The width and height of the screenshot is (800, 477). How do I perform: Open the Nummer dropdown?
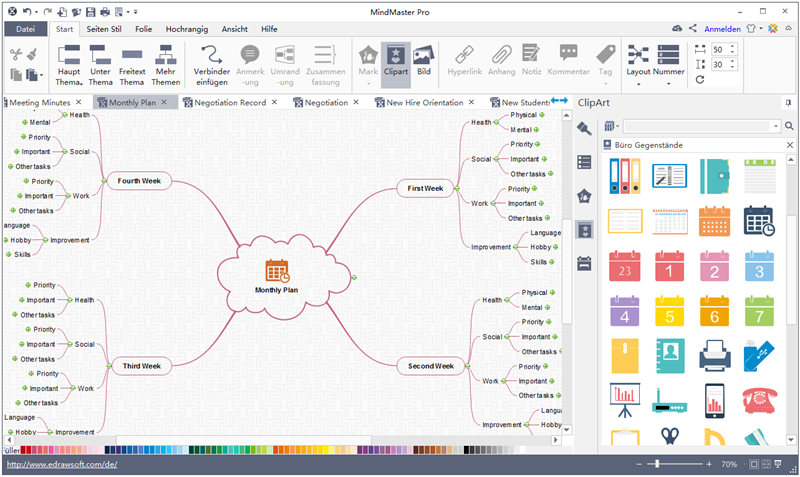point(669,84)
